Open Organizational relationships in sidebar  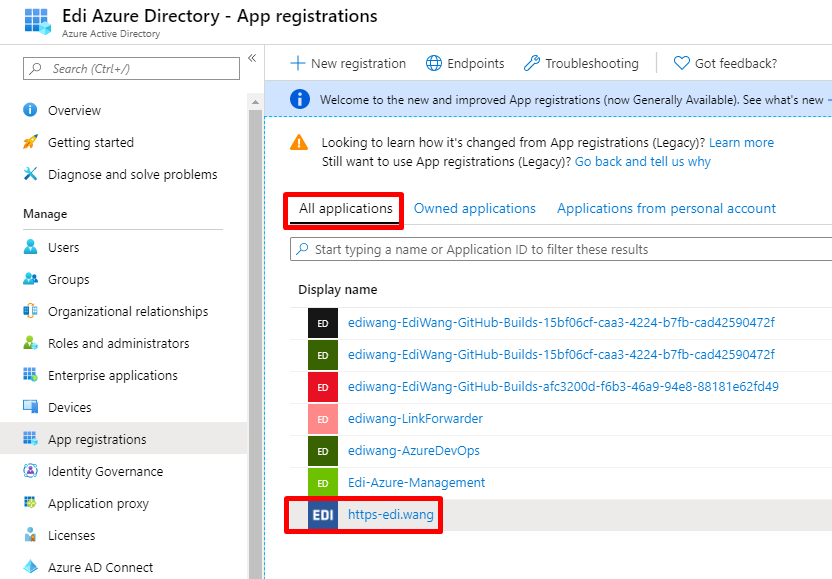tap(128, 312)
